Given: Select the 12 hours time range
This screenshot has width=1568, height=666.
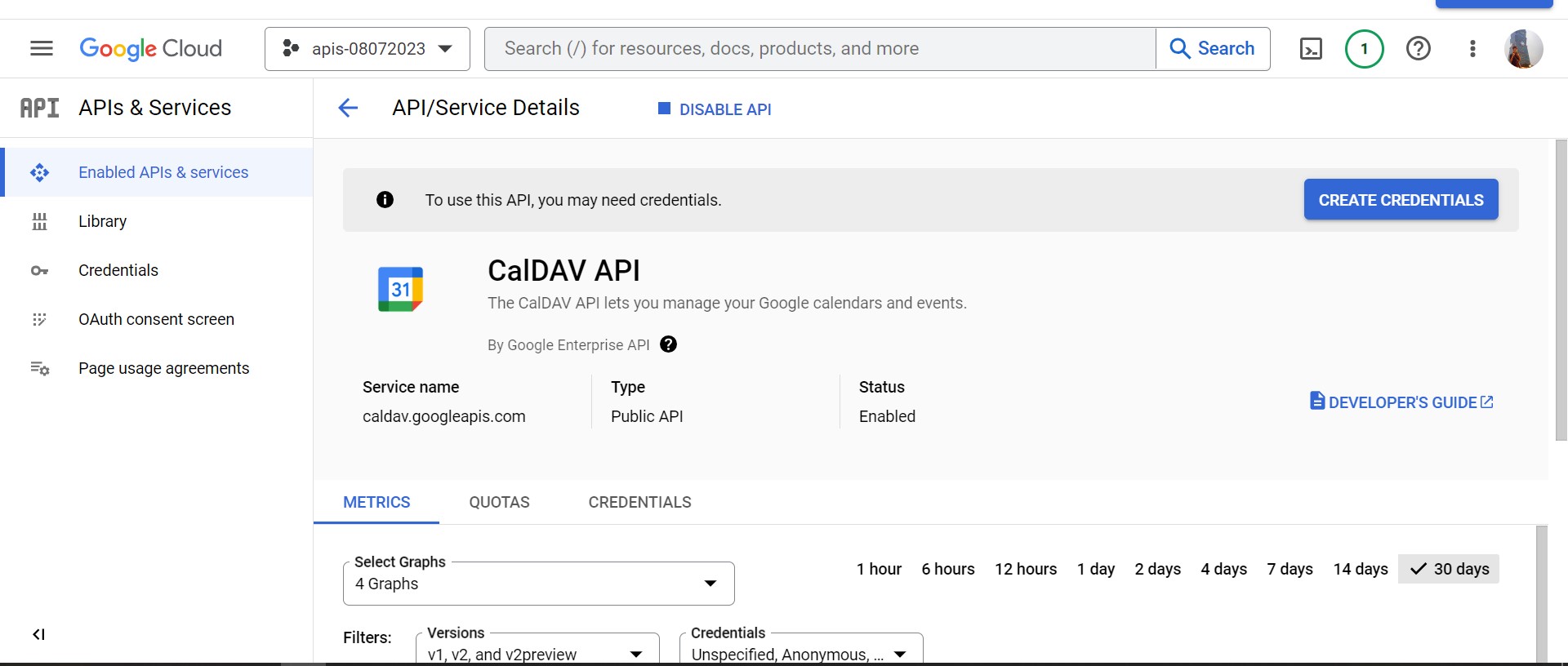Looking at the screenshot, I should pyautogui.click(x=1026, y=569).
